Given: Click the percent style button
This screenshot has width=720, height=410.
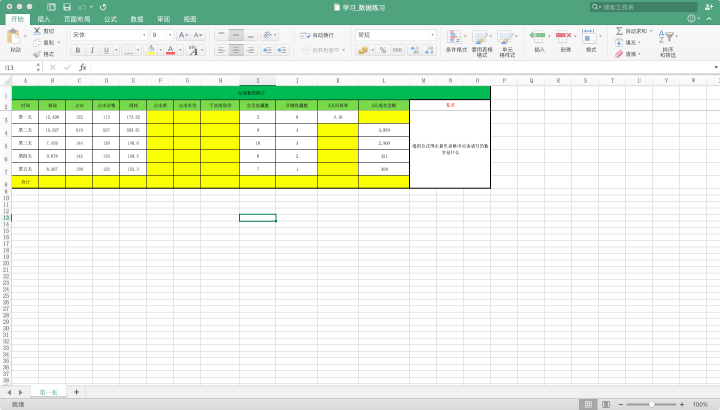Looking at the screenshot, I should [x=381, y=49].
